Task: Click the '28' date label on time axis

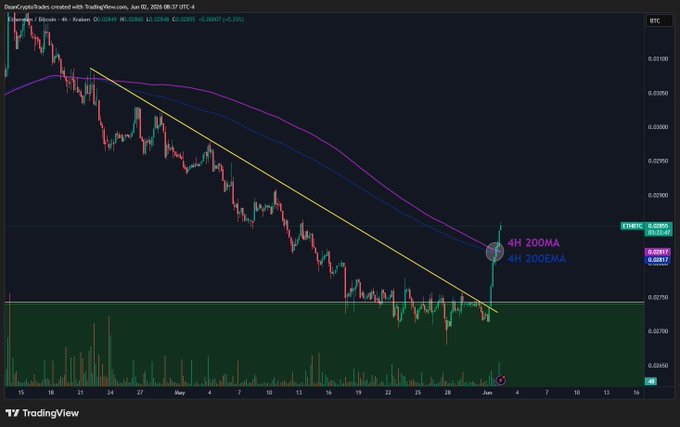Action: coord(448,393)
